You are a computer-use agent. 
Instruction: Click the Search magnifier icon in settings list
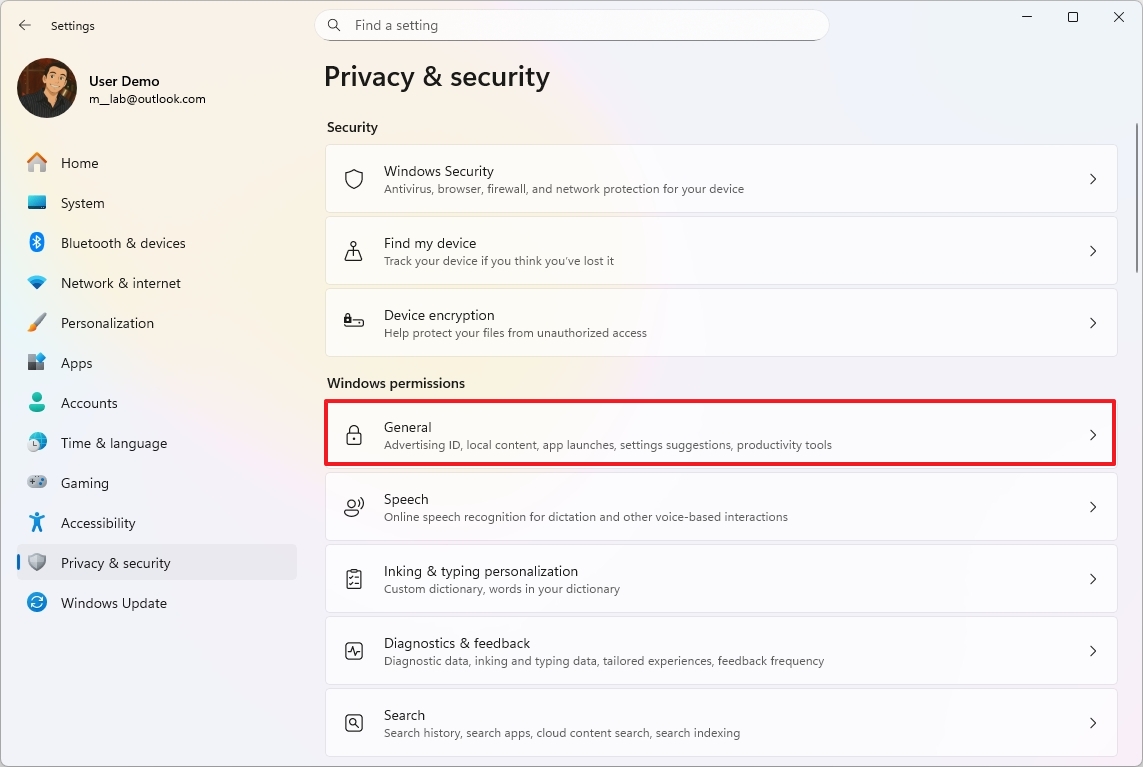pyautogui.click(x=353, y=722)
